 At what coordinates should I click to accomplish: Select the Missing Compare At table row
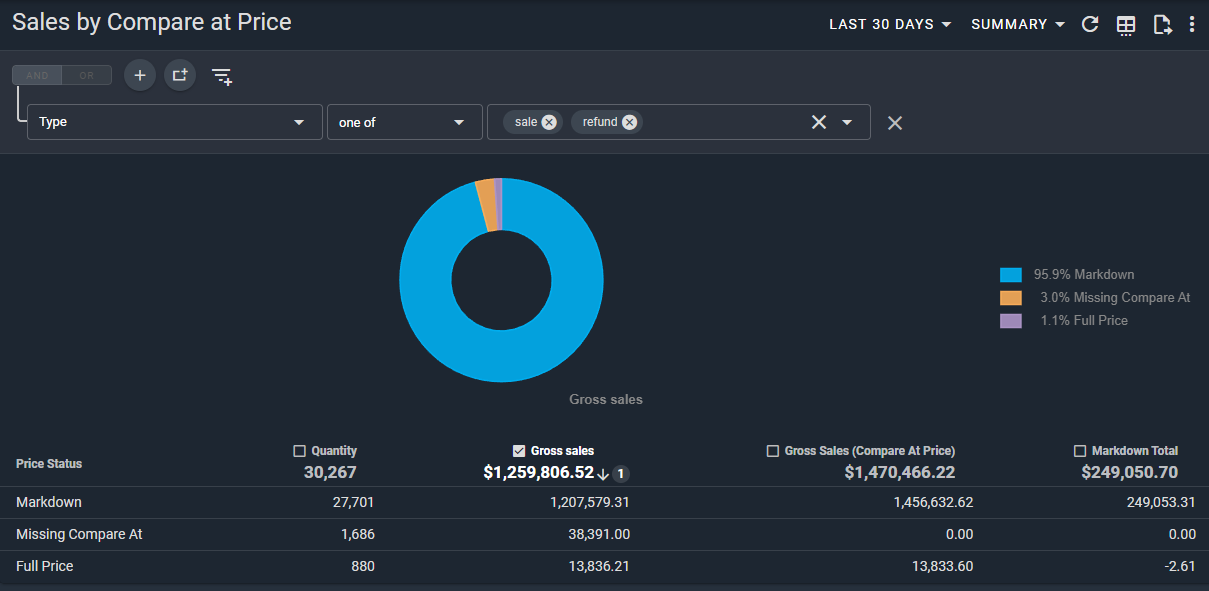(80, 534)
